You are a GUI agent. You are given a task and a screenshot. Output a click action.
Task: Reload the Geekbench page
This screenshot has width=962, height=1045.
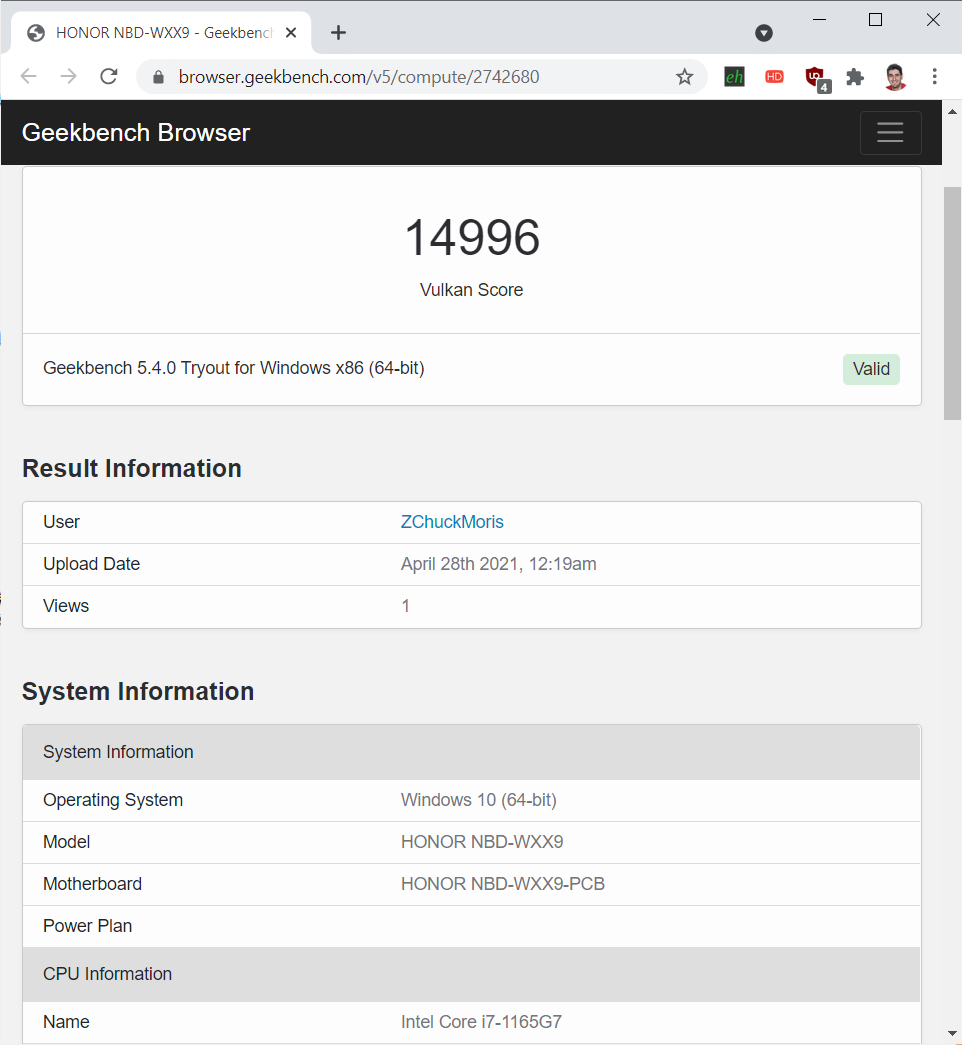pyautogui.click(x=109, y=77)
